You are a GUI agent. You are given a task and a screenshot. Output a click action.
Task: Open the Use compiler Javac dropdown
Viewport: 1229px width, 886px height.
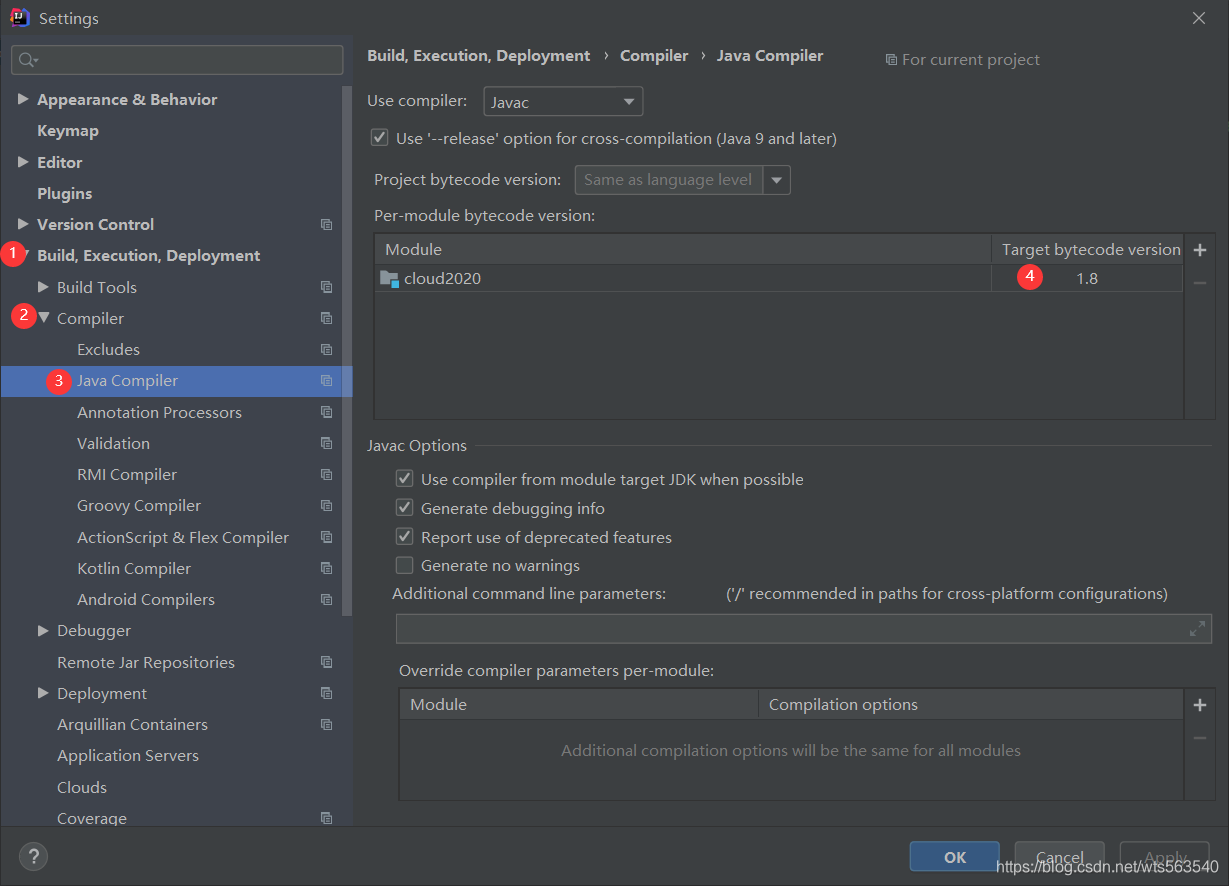tap(563, 102)
